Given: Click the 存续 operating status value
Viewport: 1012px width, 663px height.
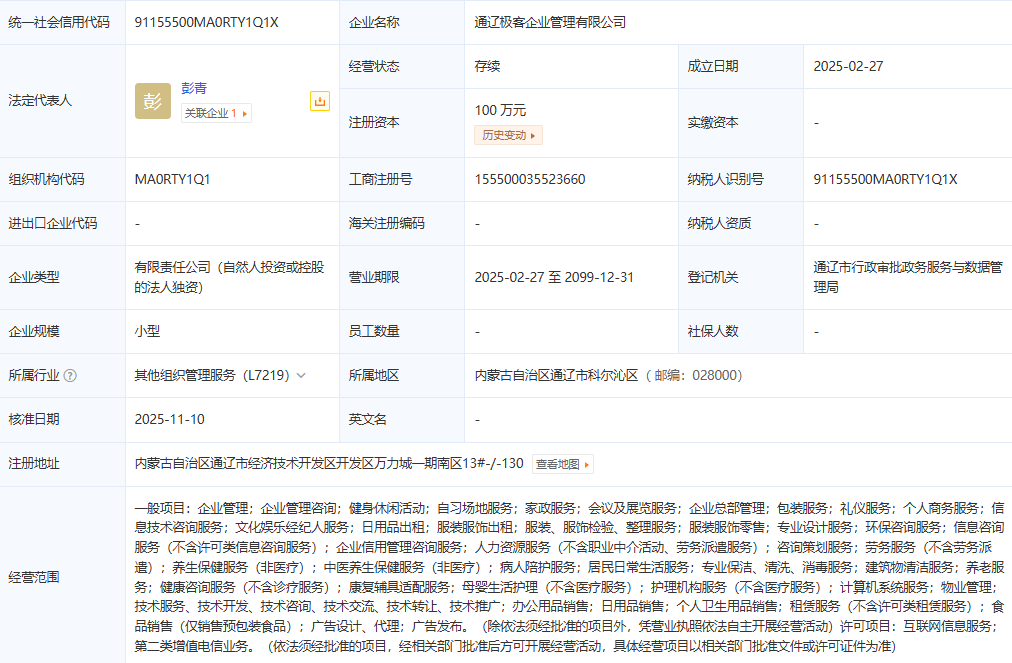Looking at the screenshot, I should [488, 67].
